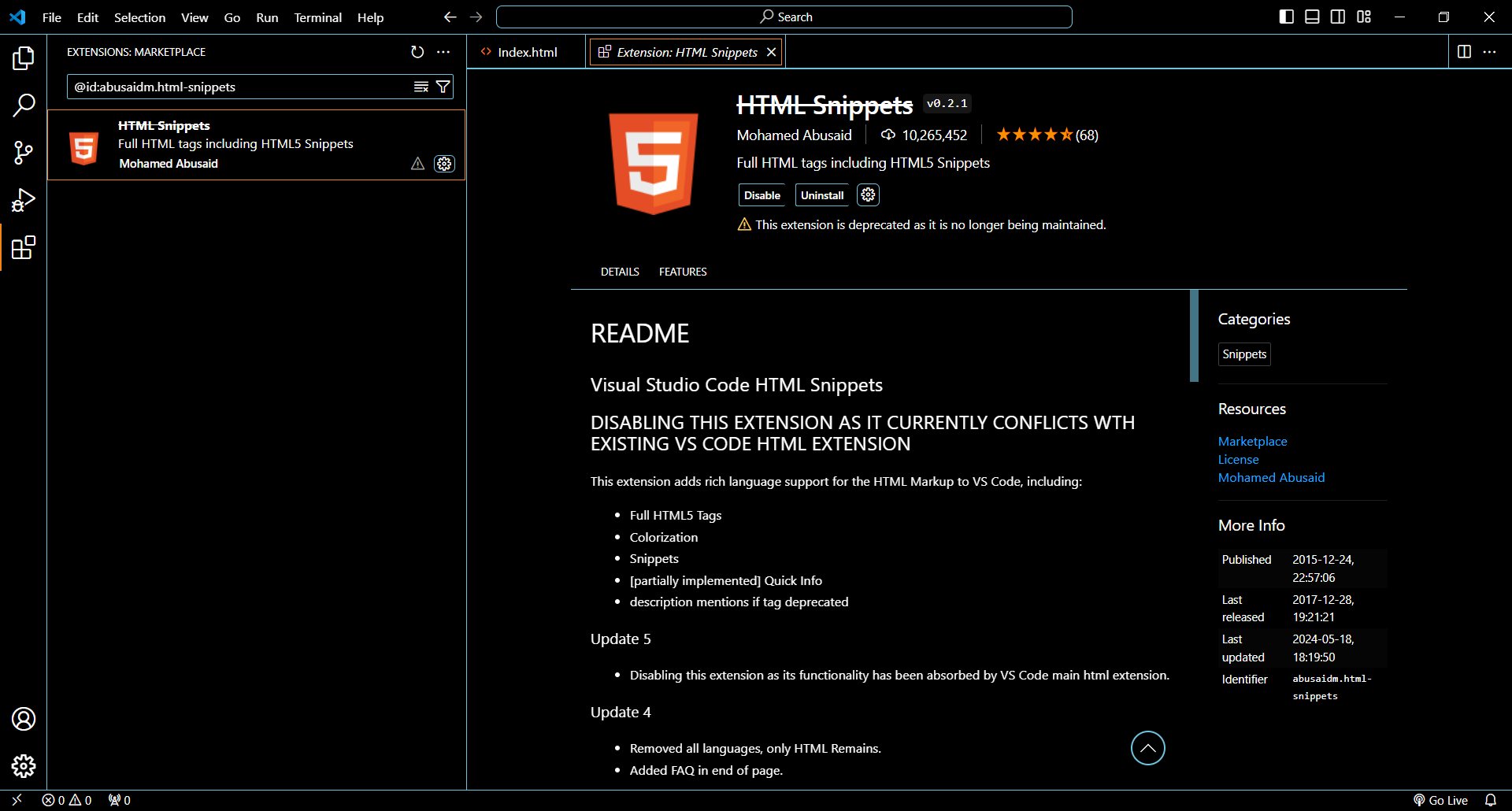Image resolution: width=1512 pixels, height=811 pixels.
Task: Open Source Control view
Action: click(x=24, y=153)
